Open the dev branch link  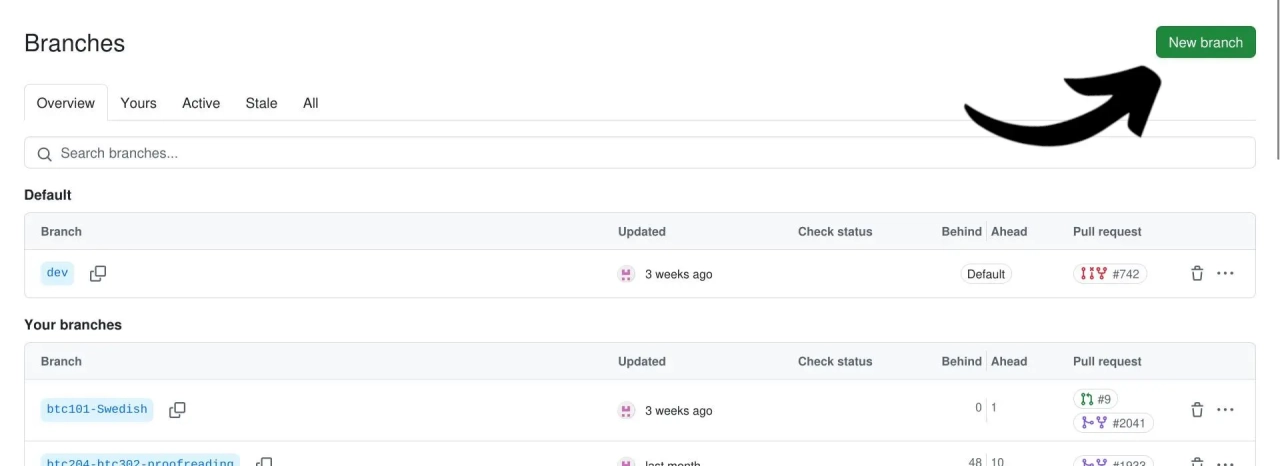click(57, 273)
